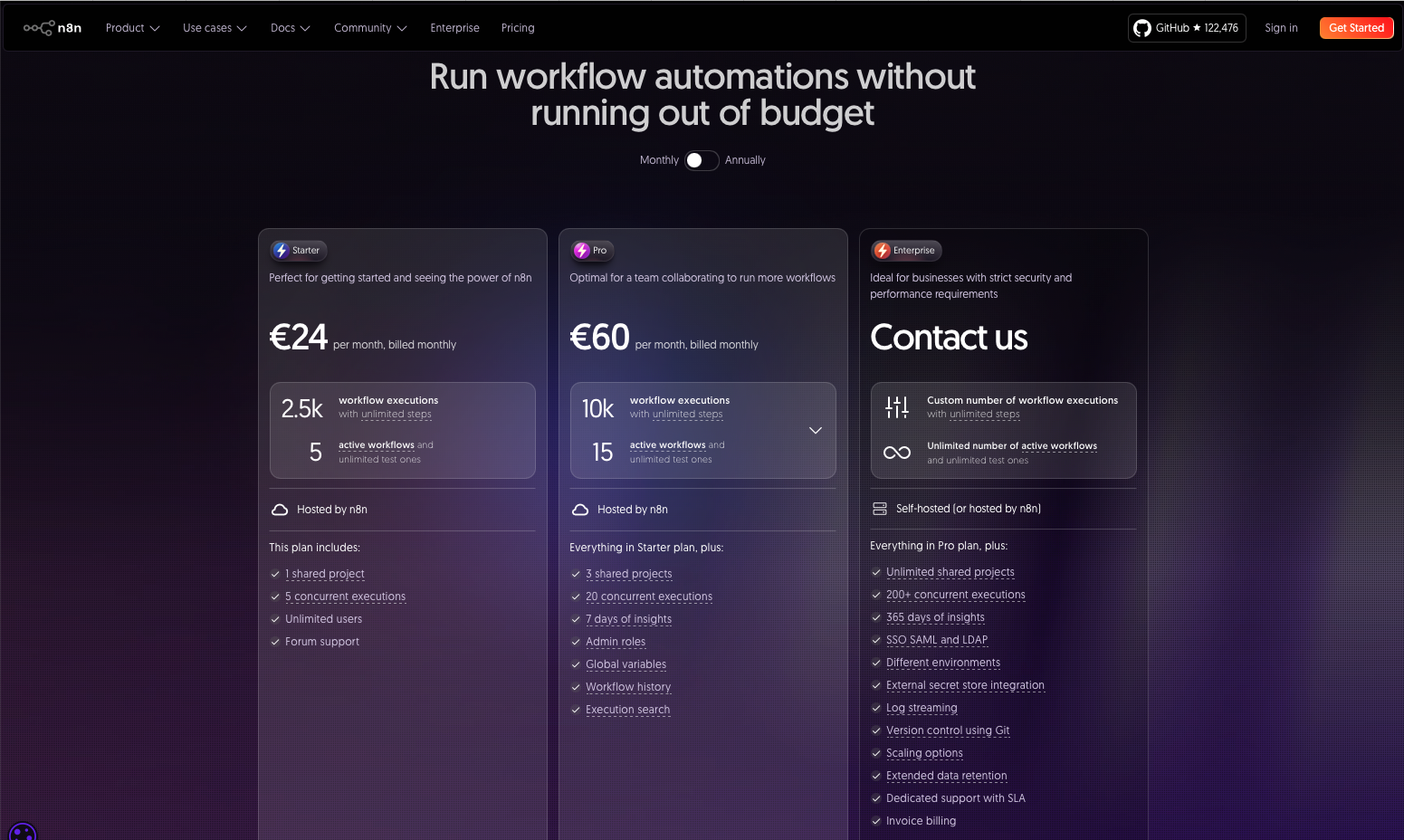Click checkmark icon next to Admin roles

576,642
